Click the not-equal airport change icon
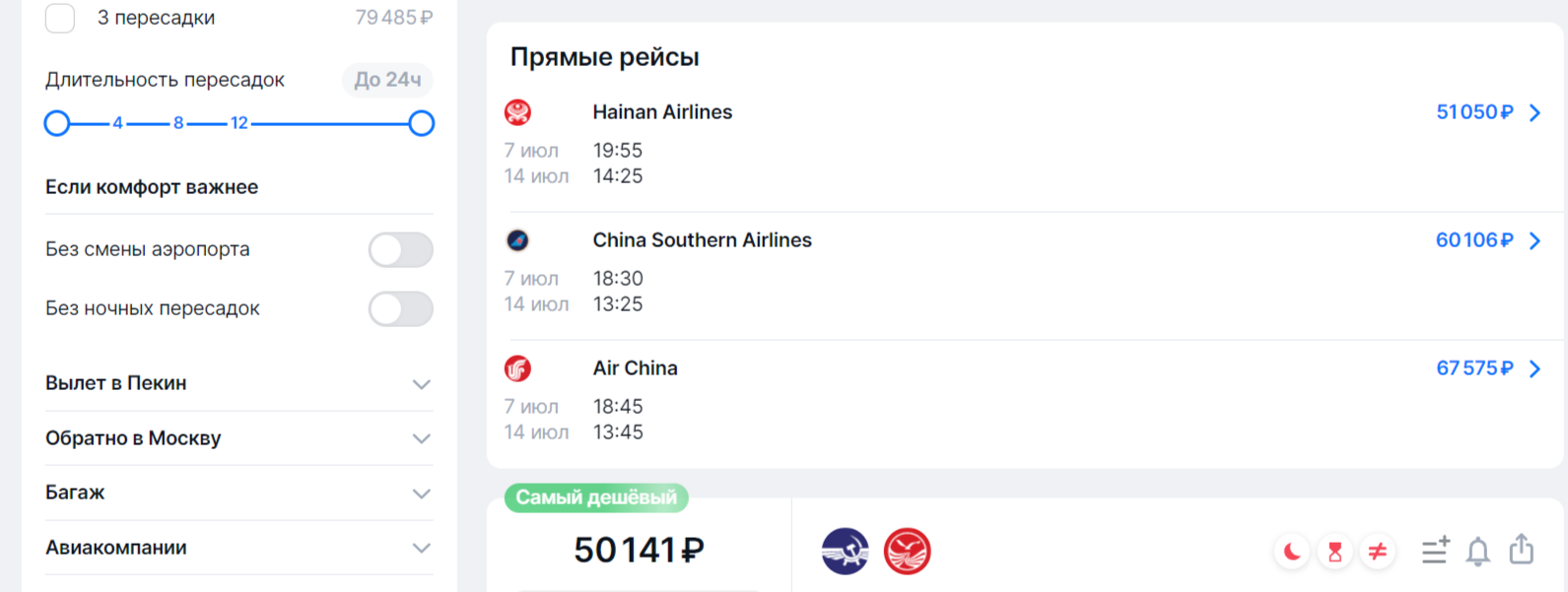1568x592 pixels. pyautogui.click(x=1378, y=552)
